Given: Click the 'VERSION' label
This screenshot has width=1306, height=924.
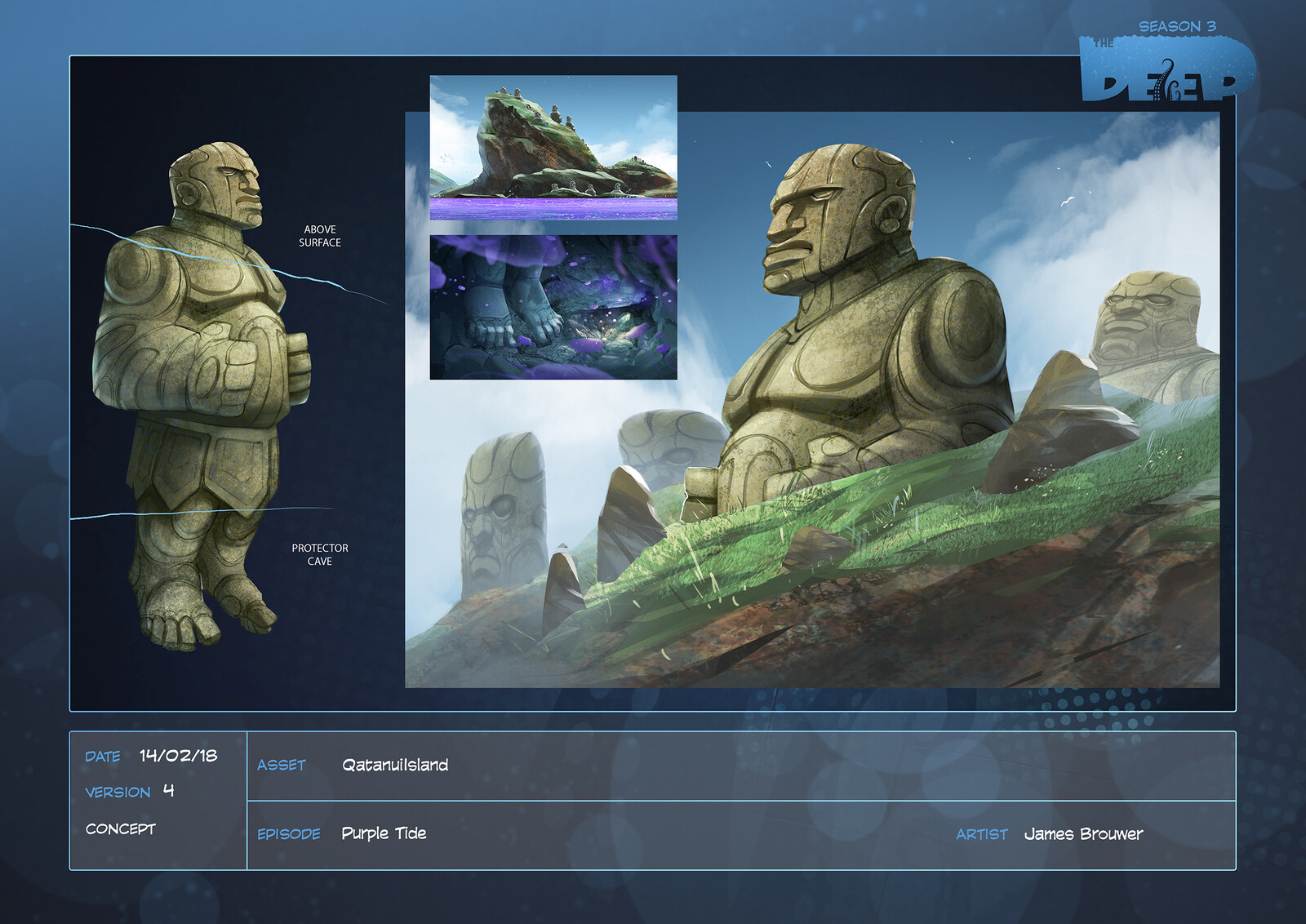Looking at the screenshot, I should click(x=118, y=793).
